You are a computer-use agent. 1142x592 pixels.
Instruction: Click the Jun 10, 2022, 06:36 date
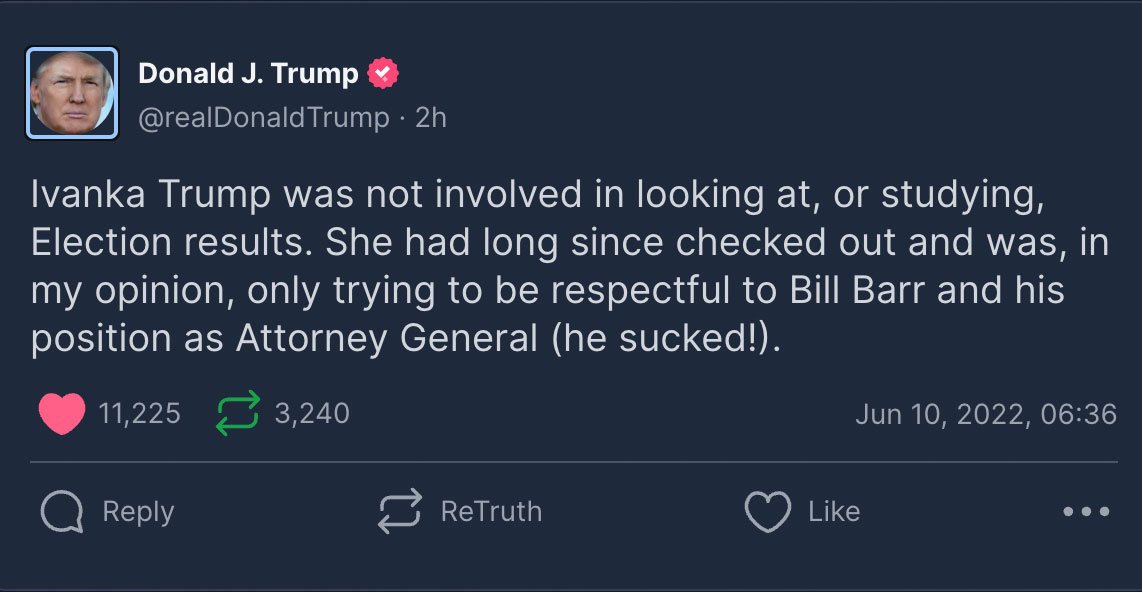[x=985, y=414]
